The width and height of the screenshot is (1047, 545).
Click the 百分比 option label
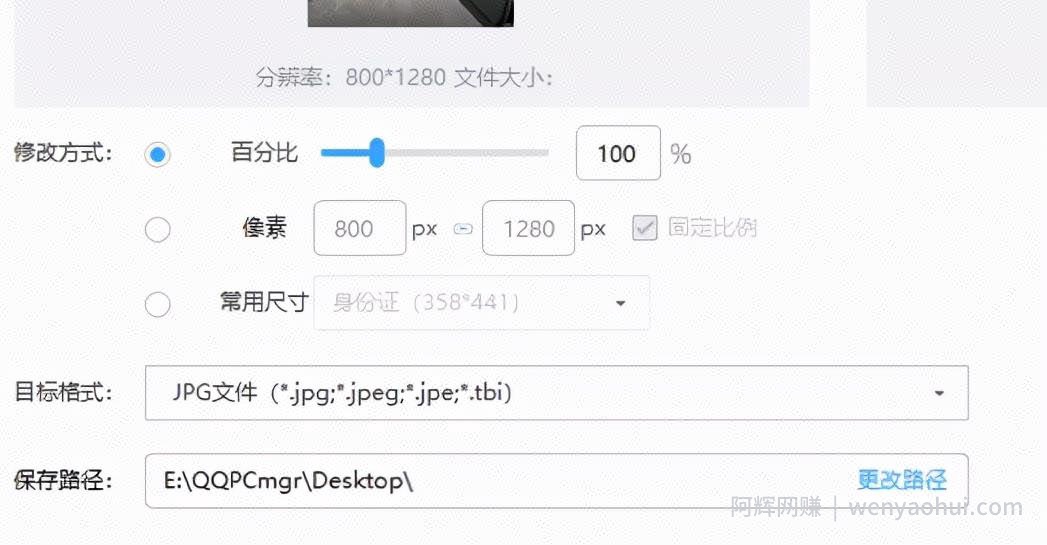coord(264,152)
